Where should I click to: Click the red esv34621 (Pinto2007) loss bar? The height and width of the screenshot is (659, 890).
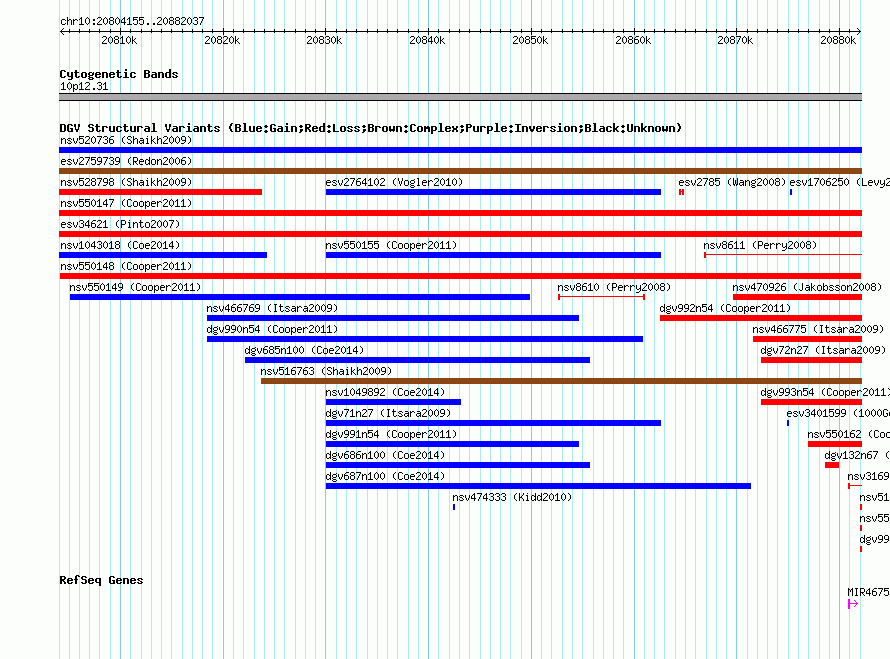click(460, 234)
